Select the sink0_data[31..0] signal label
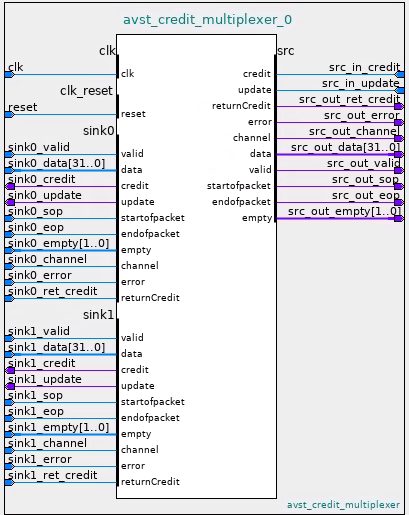Screen dimensions: 409x515 (57, 163)
